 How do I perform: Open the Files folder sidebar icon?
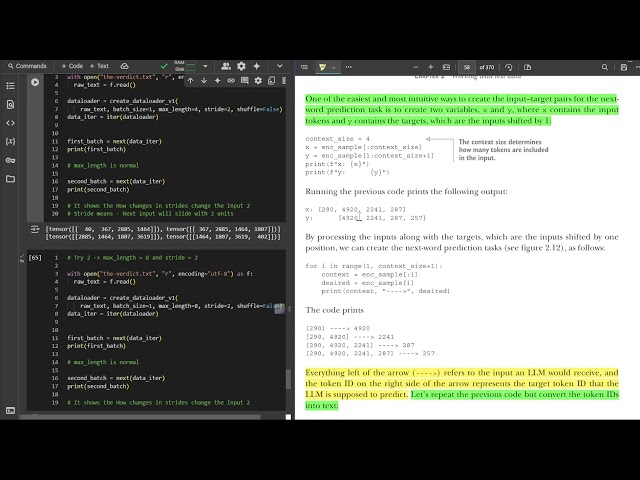(11, 179)
